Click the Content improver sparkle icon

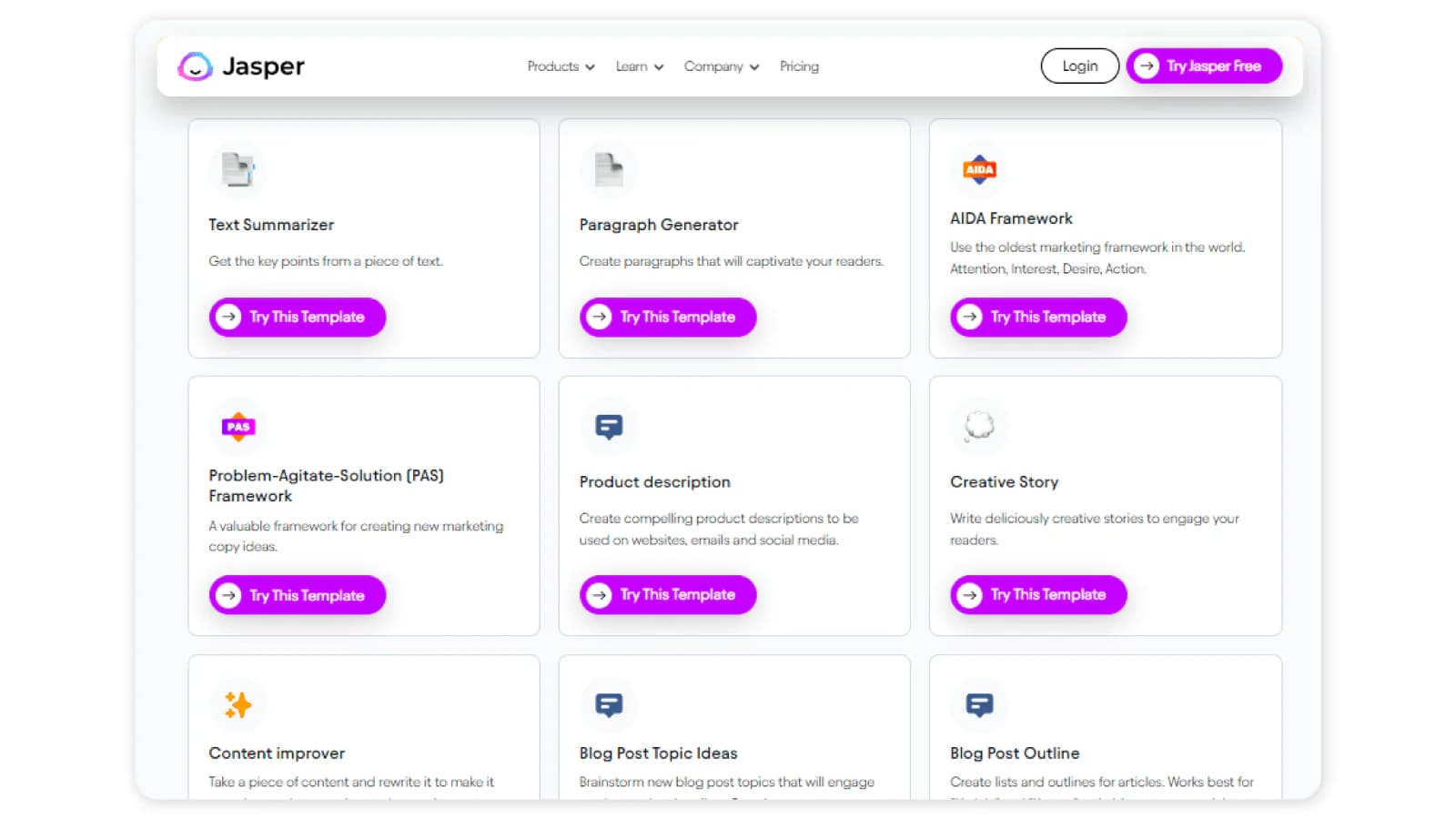[238, 704]
